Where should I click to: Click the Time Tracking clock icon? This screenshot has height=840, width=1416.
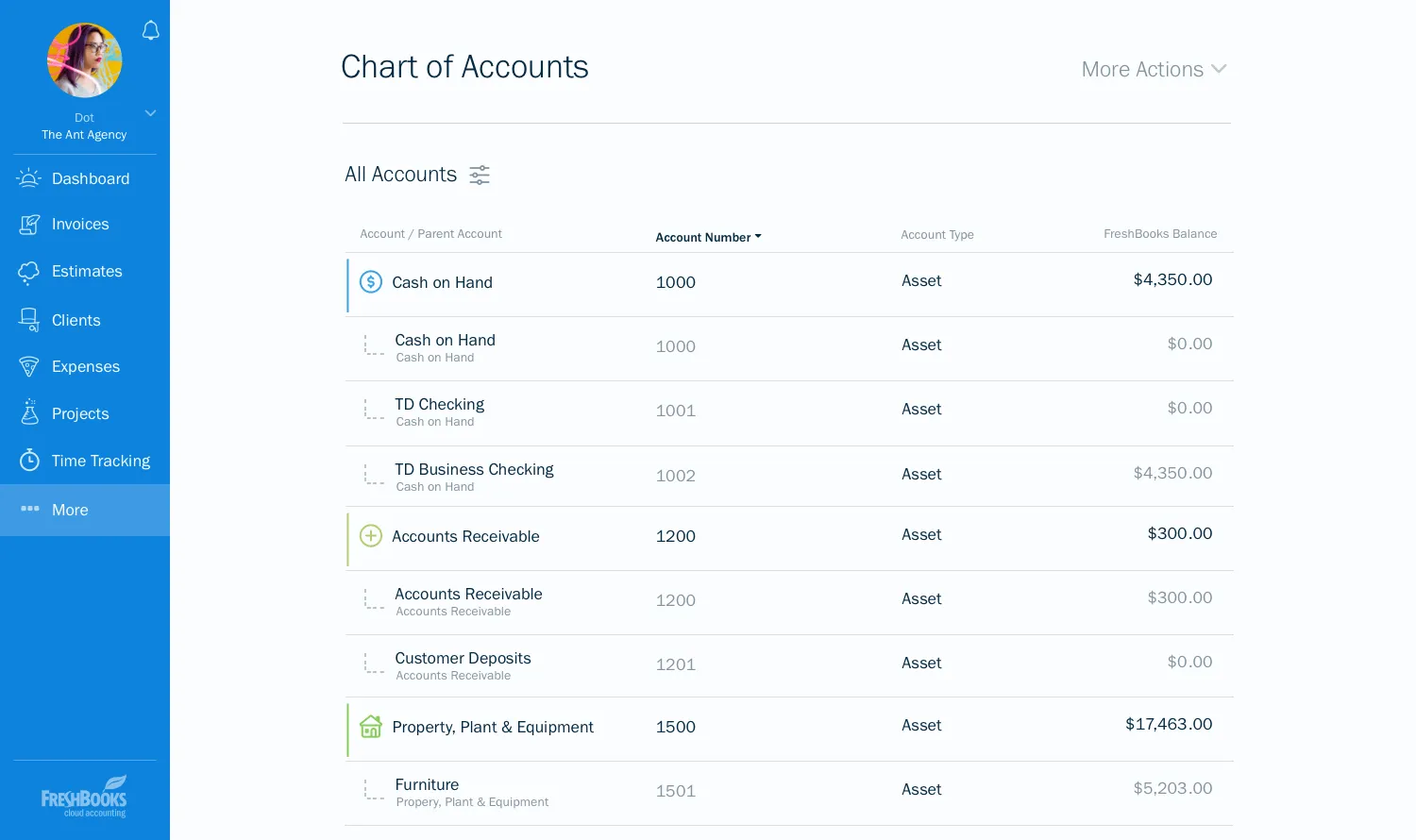click(x=30, y=460)
